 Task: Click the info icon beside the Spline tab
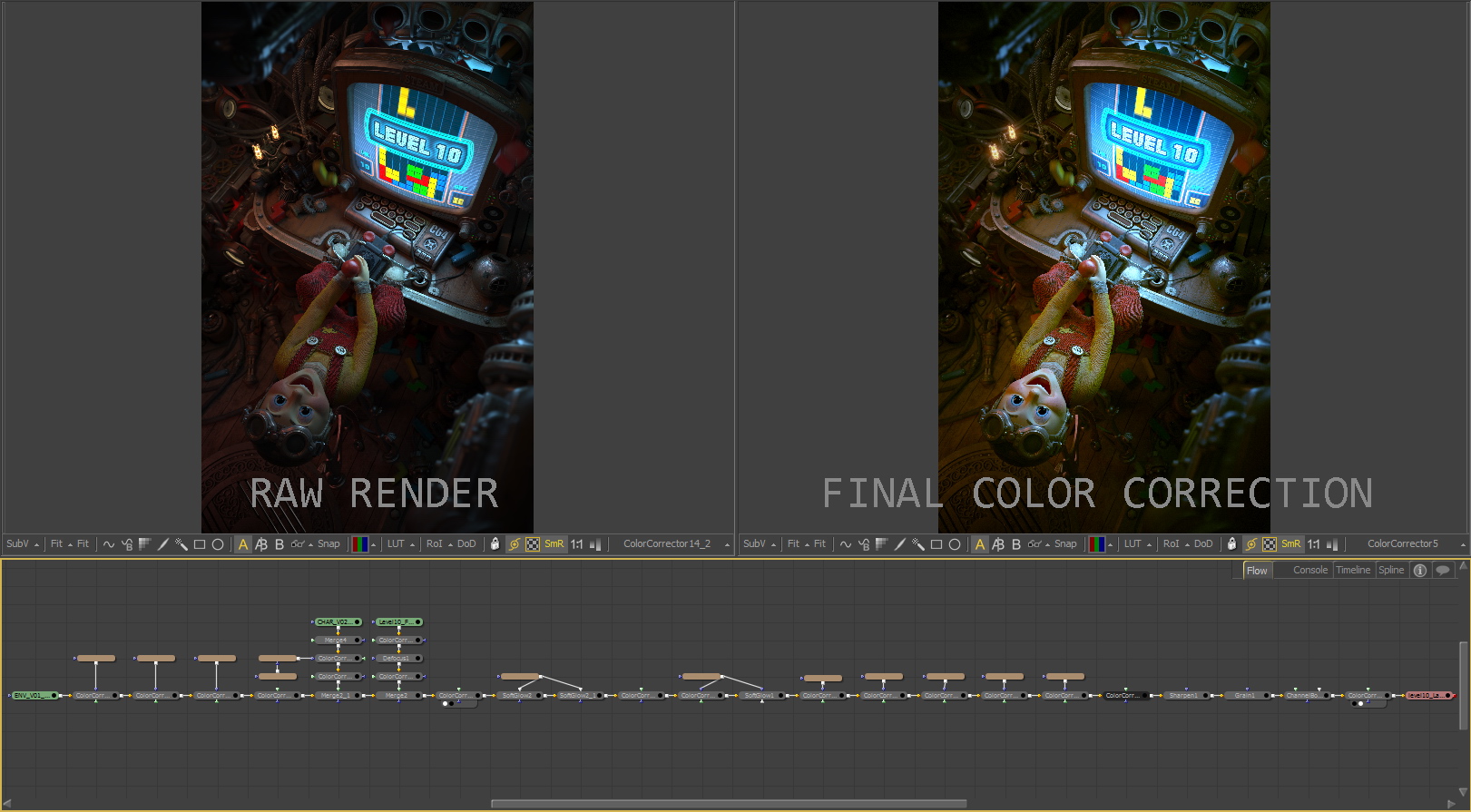(1420, 571)
